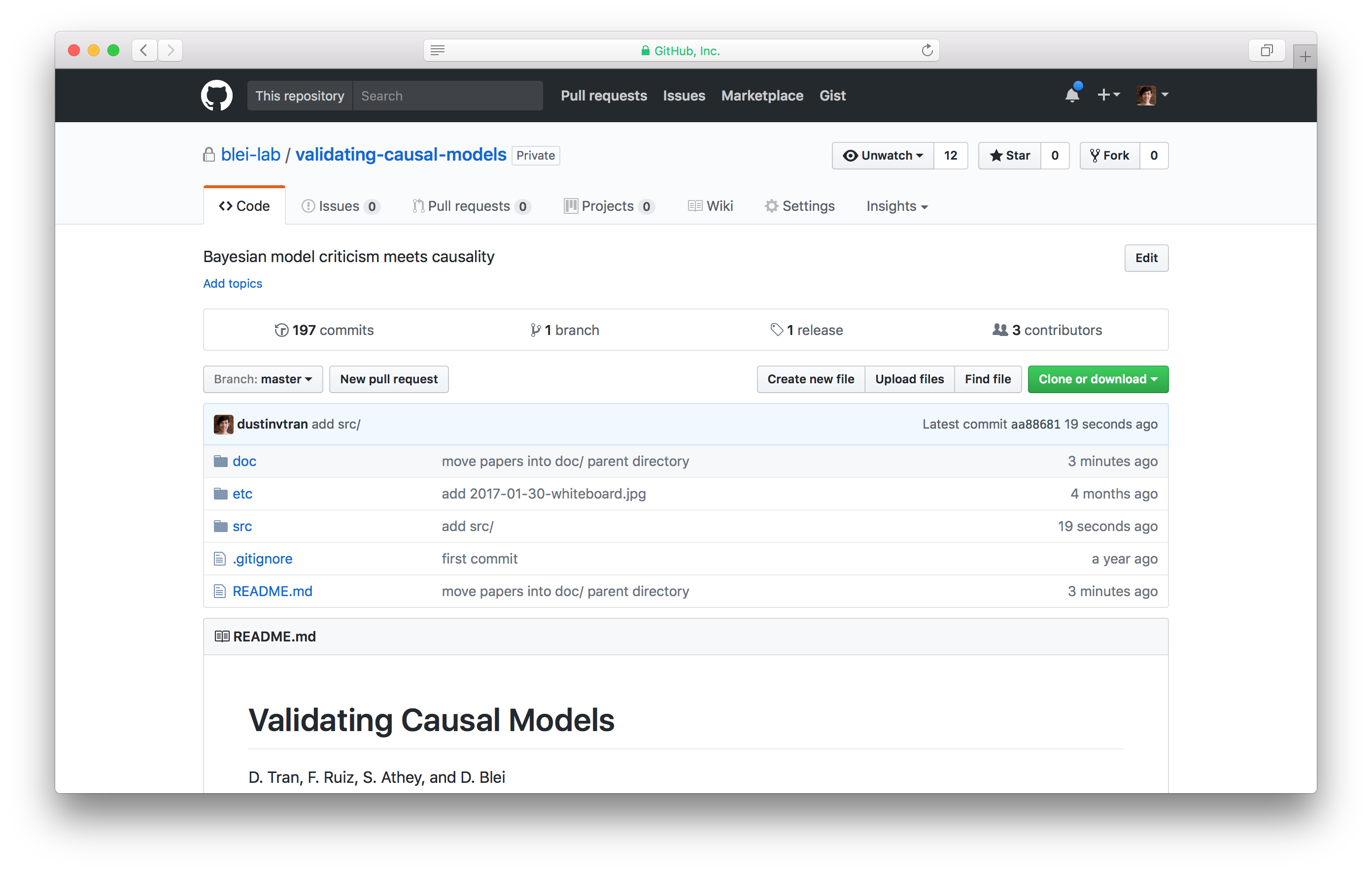The height and width of the screenshot is (872, 1372).
Task: Open the blei-lab organization link
Action: tap(250, 154)
